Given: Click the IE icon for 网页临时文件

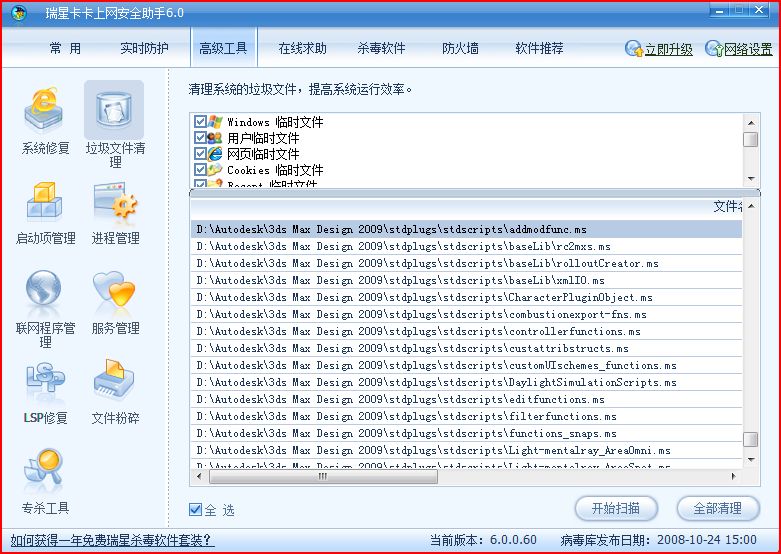Looking at the screenshot, I should tap(215, 153).
